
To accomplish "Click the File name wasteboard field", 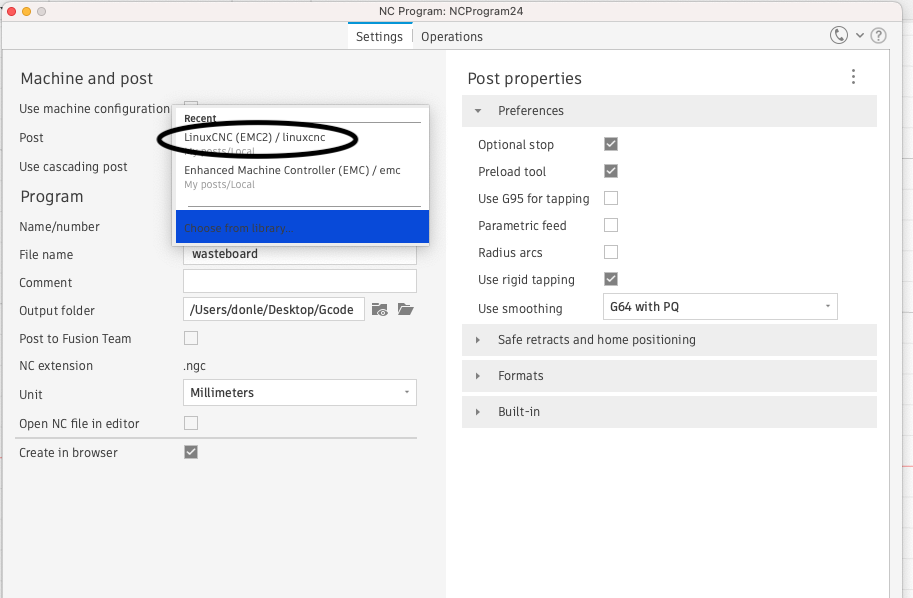I will click(x=300, y=254).
